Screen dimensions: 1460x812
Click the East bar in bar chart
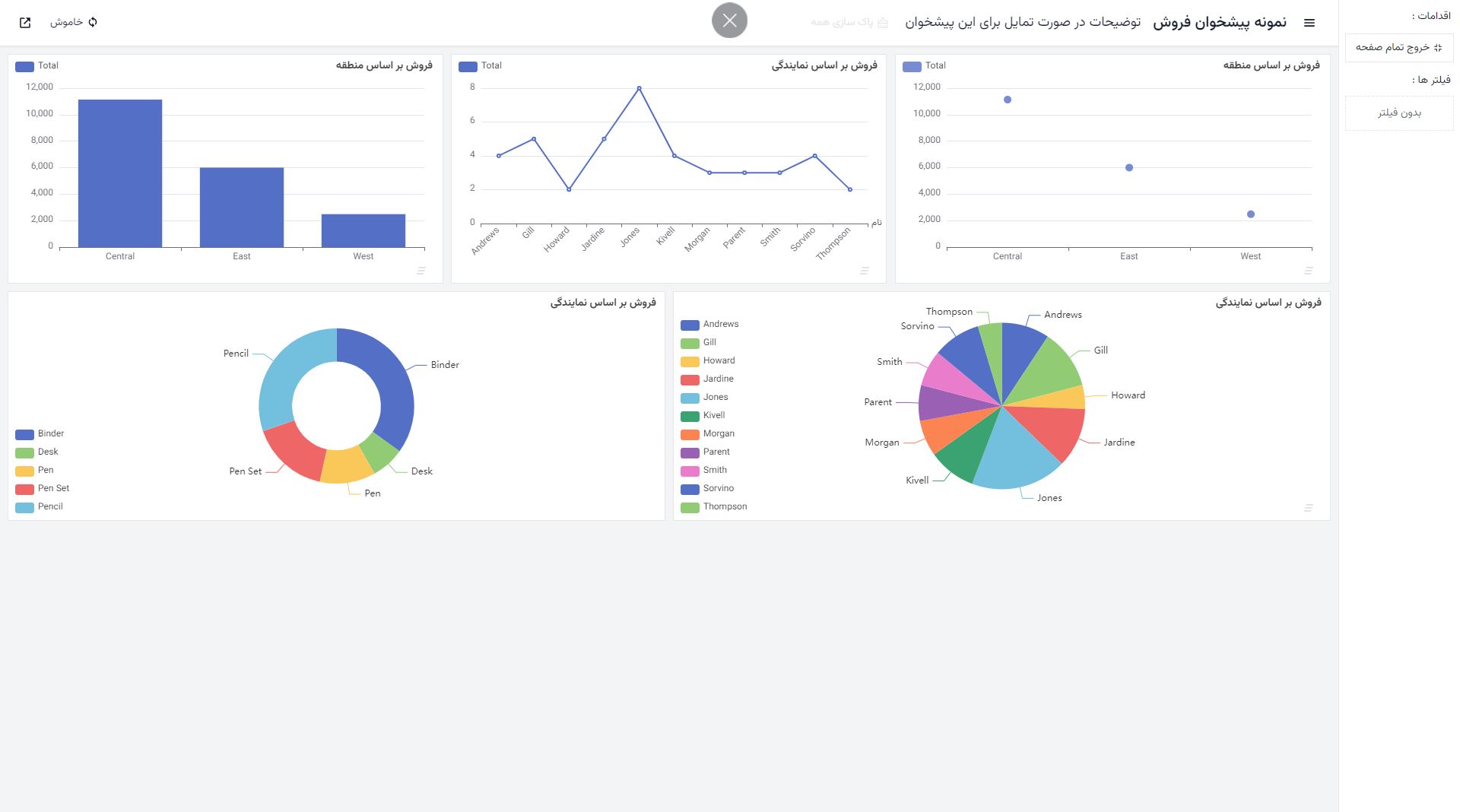tap(242, 208)
